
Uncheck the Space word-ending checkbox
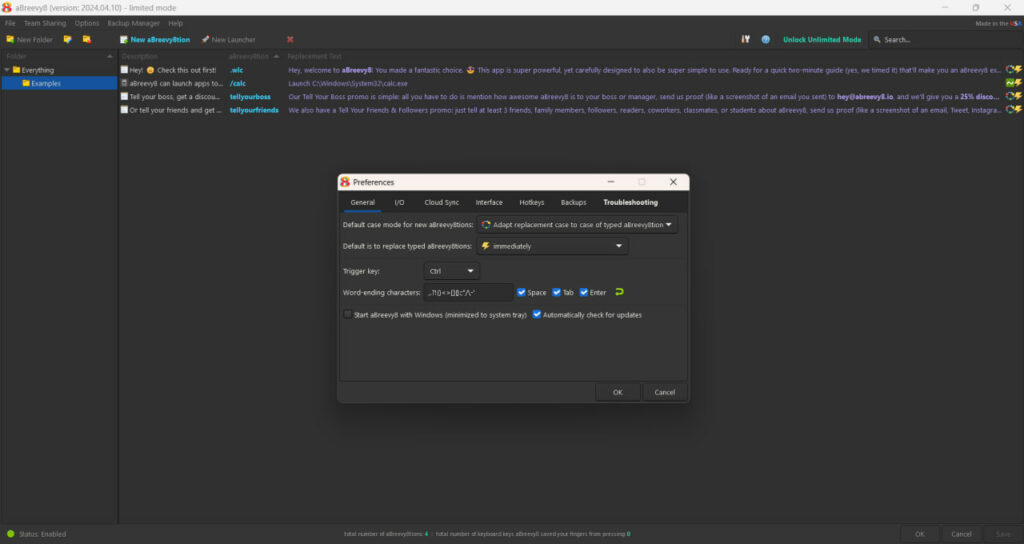[521, 292]
